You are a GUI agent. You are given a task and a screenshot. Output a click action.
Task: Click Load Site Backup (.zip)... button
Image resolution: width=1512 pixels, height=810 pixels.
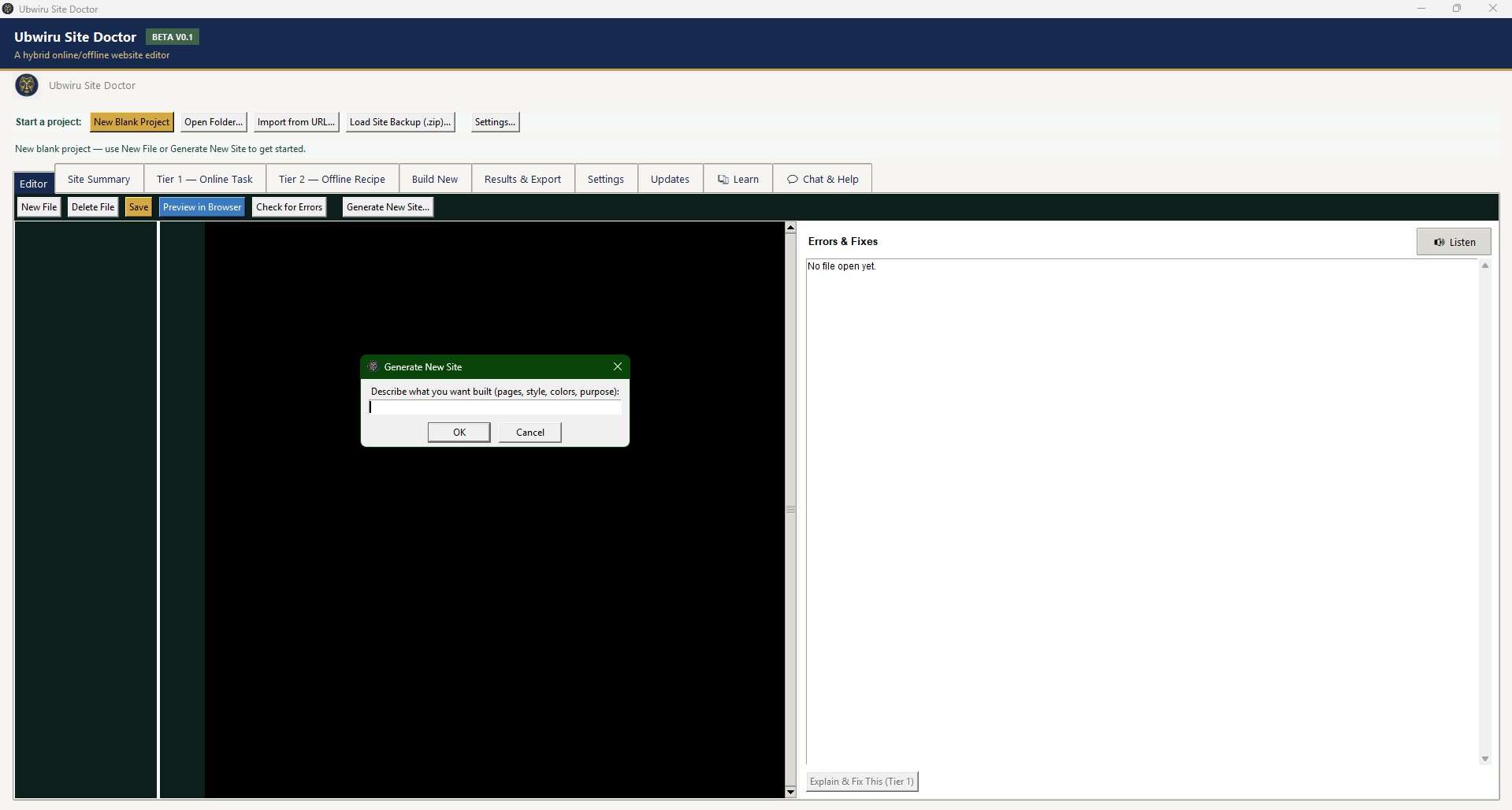[x=400, y=122]
